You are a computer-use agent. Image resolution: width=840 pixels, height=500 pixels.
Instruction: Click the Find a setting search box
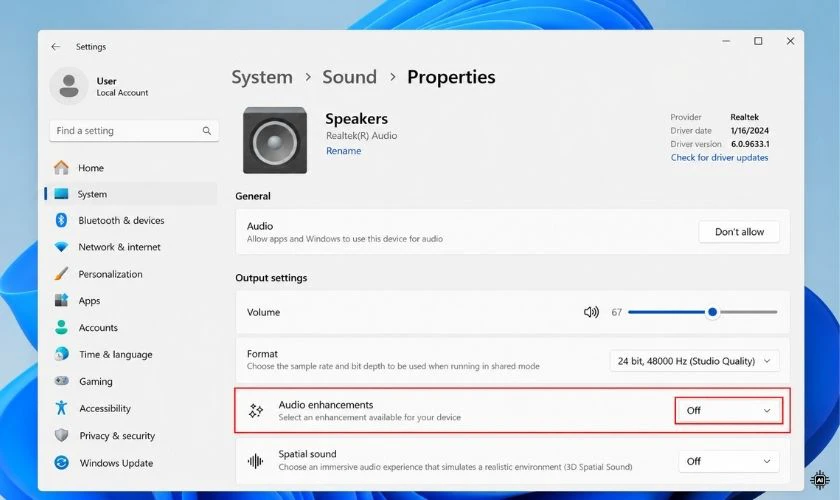(x=134, y=131)
